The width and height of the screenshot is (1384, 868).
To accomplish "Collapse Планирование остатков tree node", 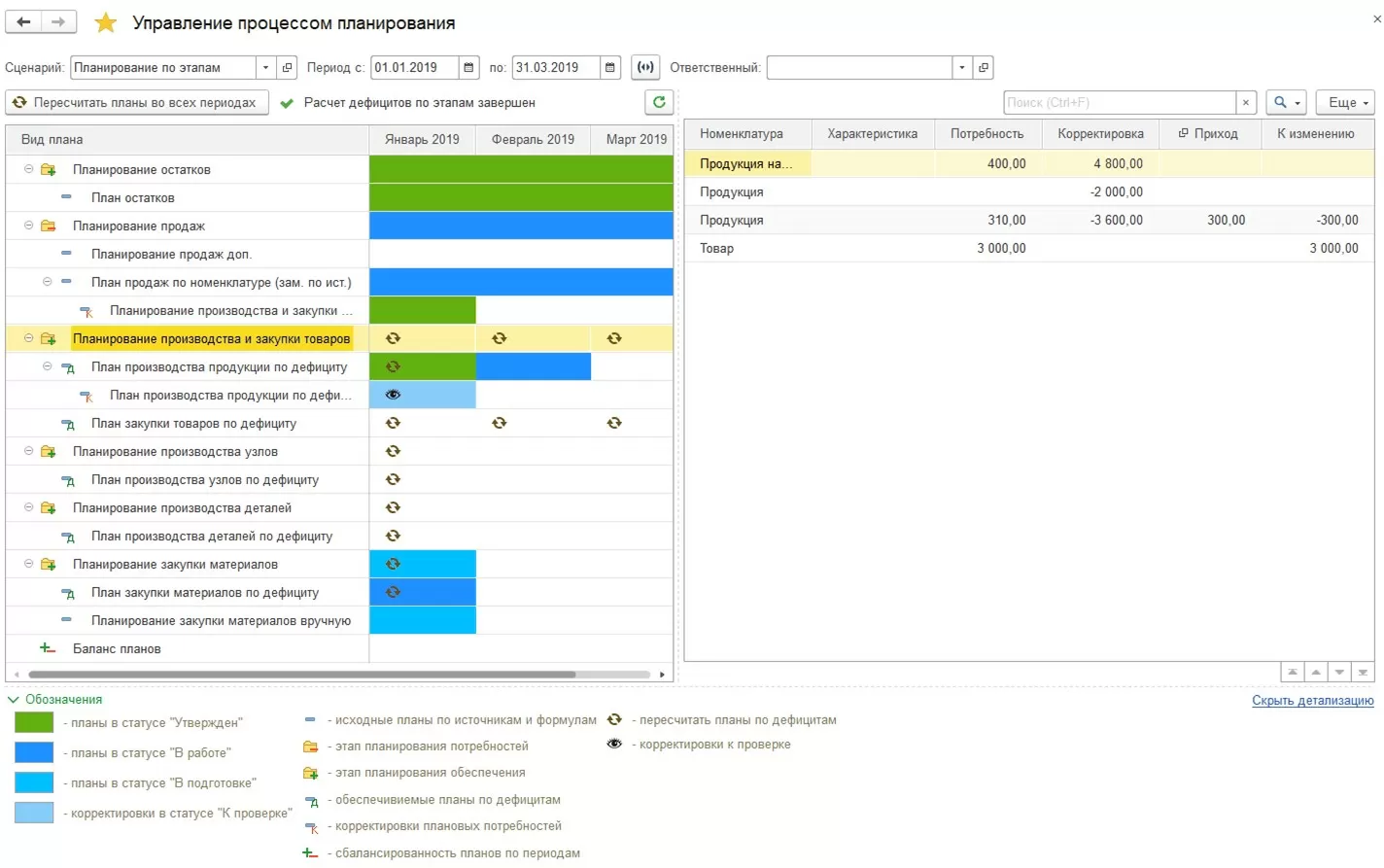I will tap(29, 169).
